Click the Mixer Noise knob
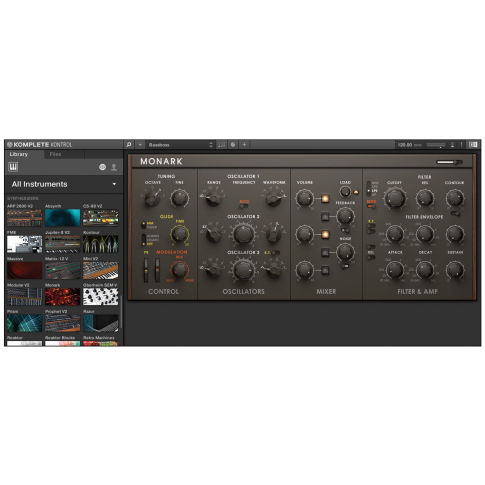Viewport: 485px width, 485px height. 345,252
